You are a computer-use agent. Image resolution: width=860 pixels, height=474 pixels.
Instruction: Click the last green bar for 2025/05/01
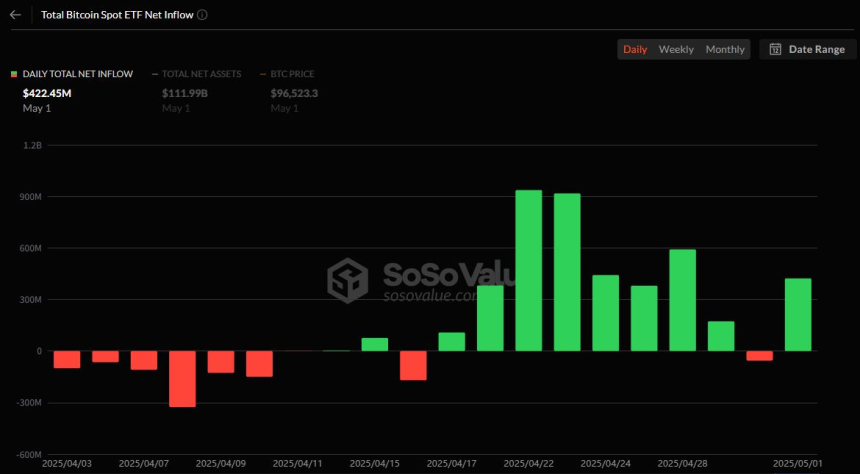point(797,314)
